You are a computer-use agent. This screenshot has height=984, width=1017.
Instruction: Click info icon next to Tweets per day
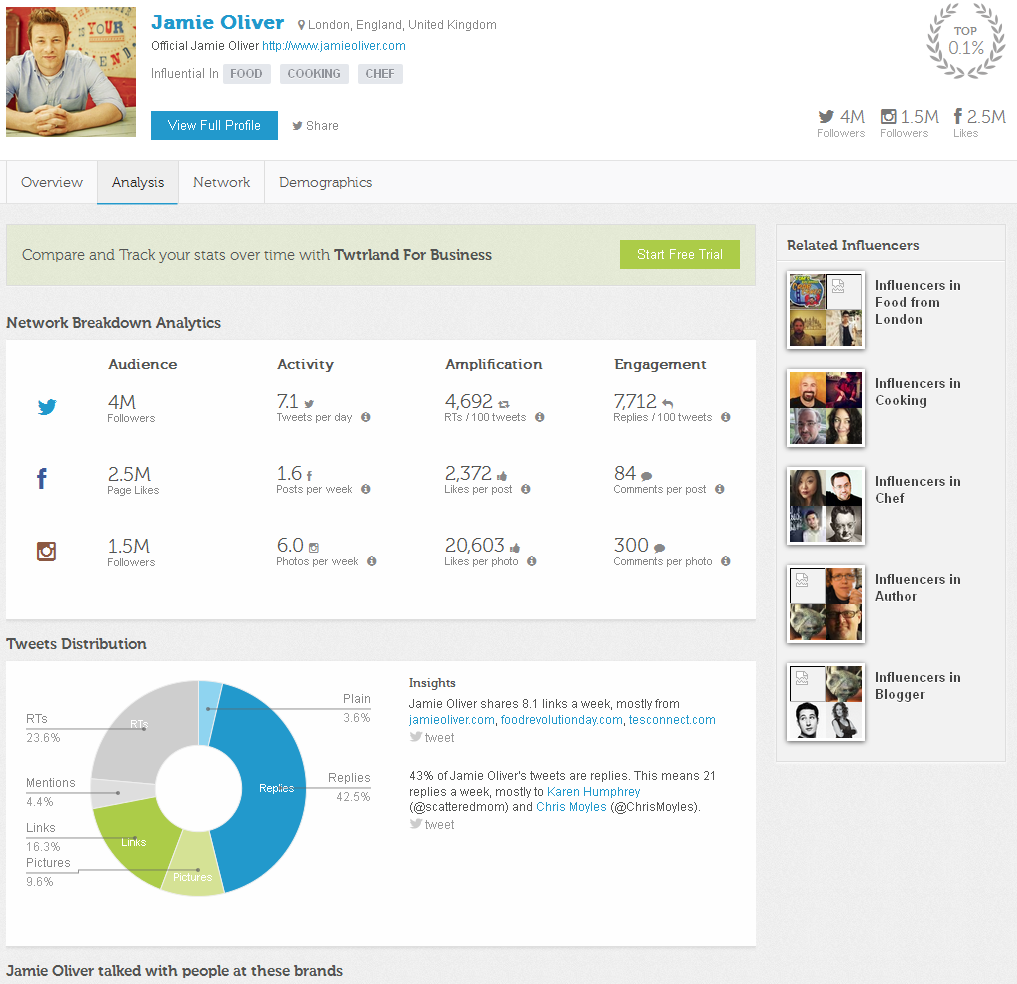(x=366, y=418)
